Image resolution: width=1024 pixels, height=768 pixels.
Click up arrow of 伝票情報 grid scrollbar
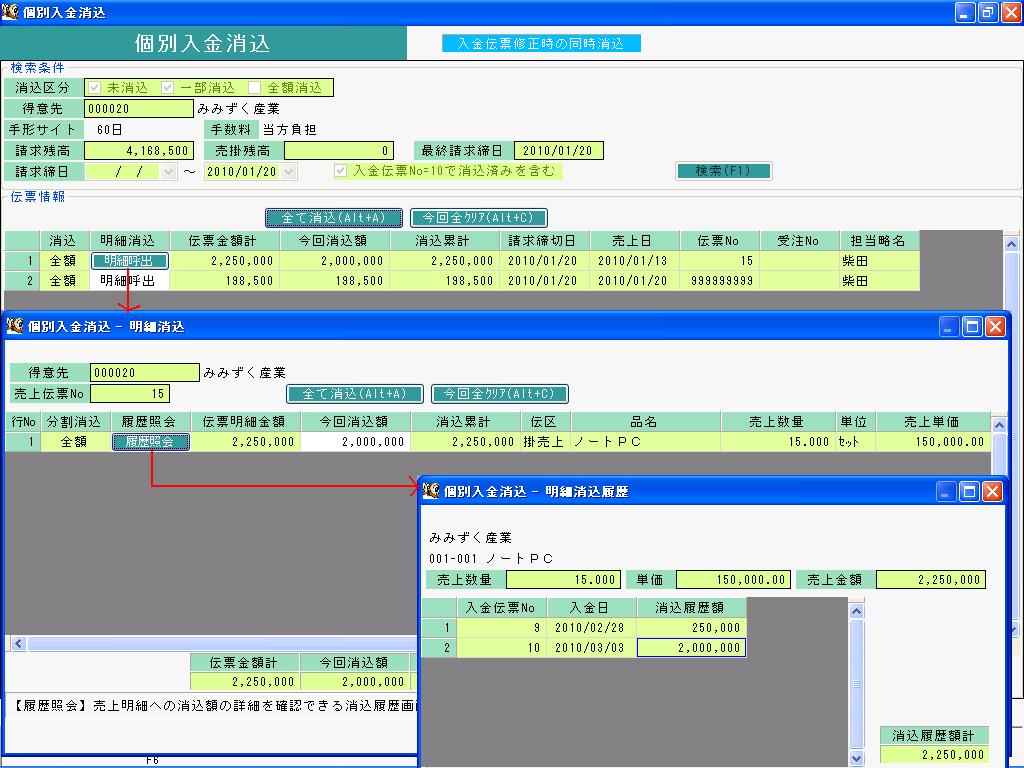(x=1011, y=244)
